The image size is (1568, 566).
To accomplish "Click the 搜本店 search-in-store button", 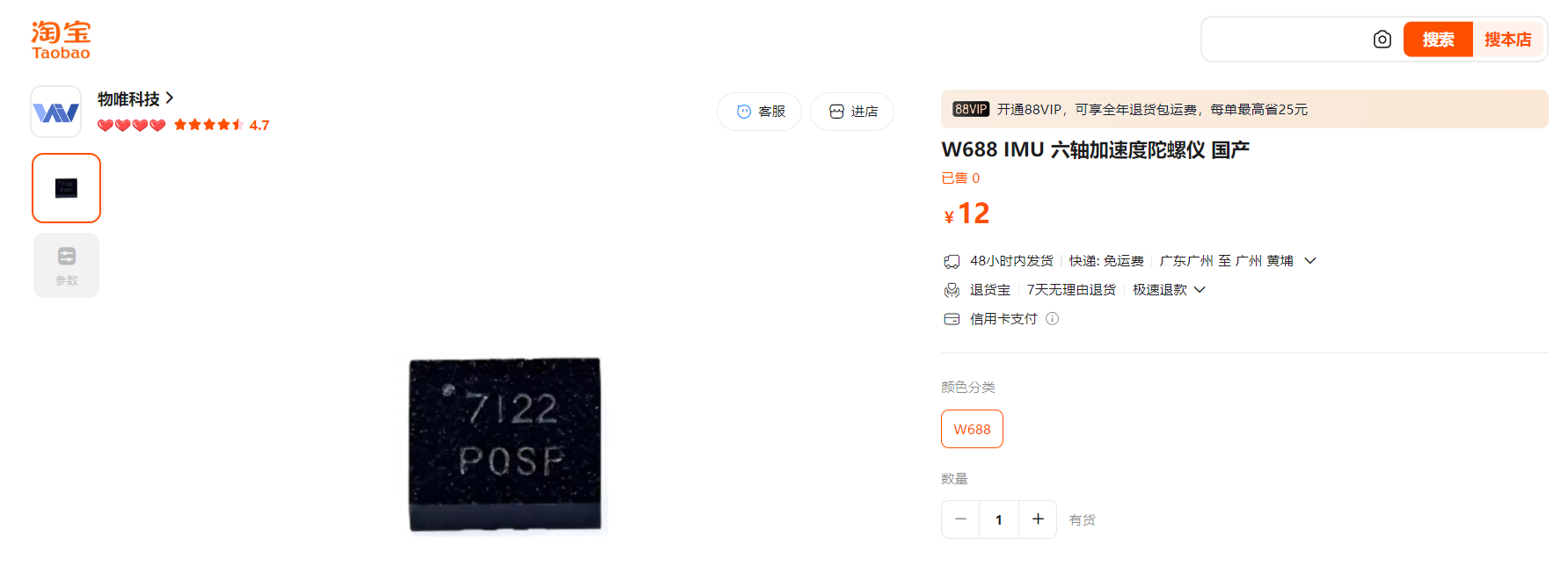I will 1507,40.
